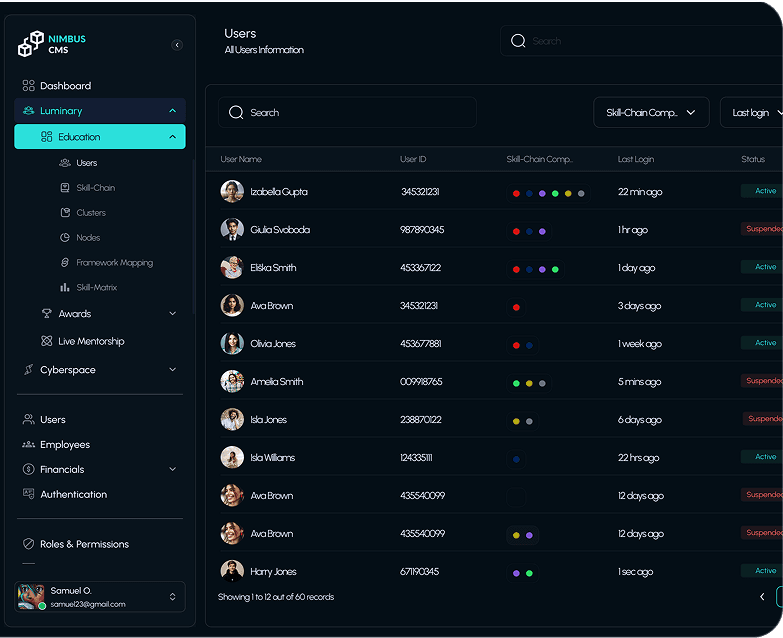Click the Live Mentorship icon
Viewport: 783px width, 638px height.
[46, 341]
